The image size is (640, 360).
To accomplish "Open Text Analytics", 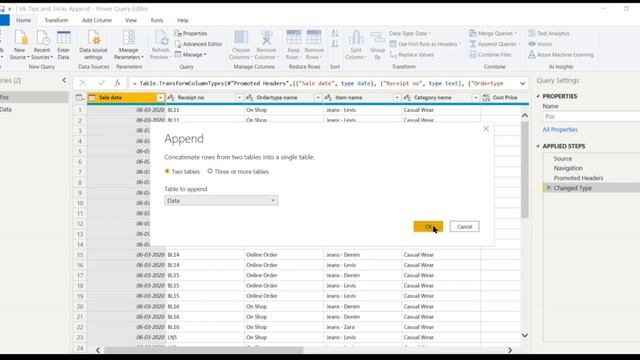I will (549, 33).
